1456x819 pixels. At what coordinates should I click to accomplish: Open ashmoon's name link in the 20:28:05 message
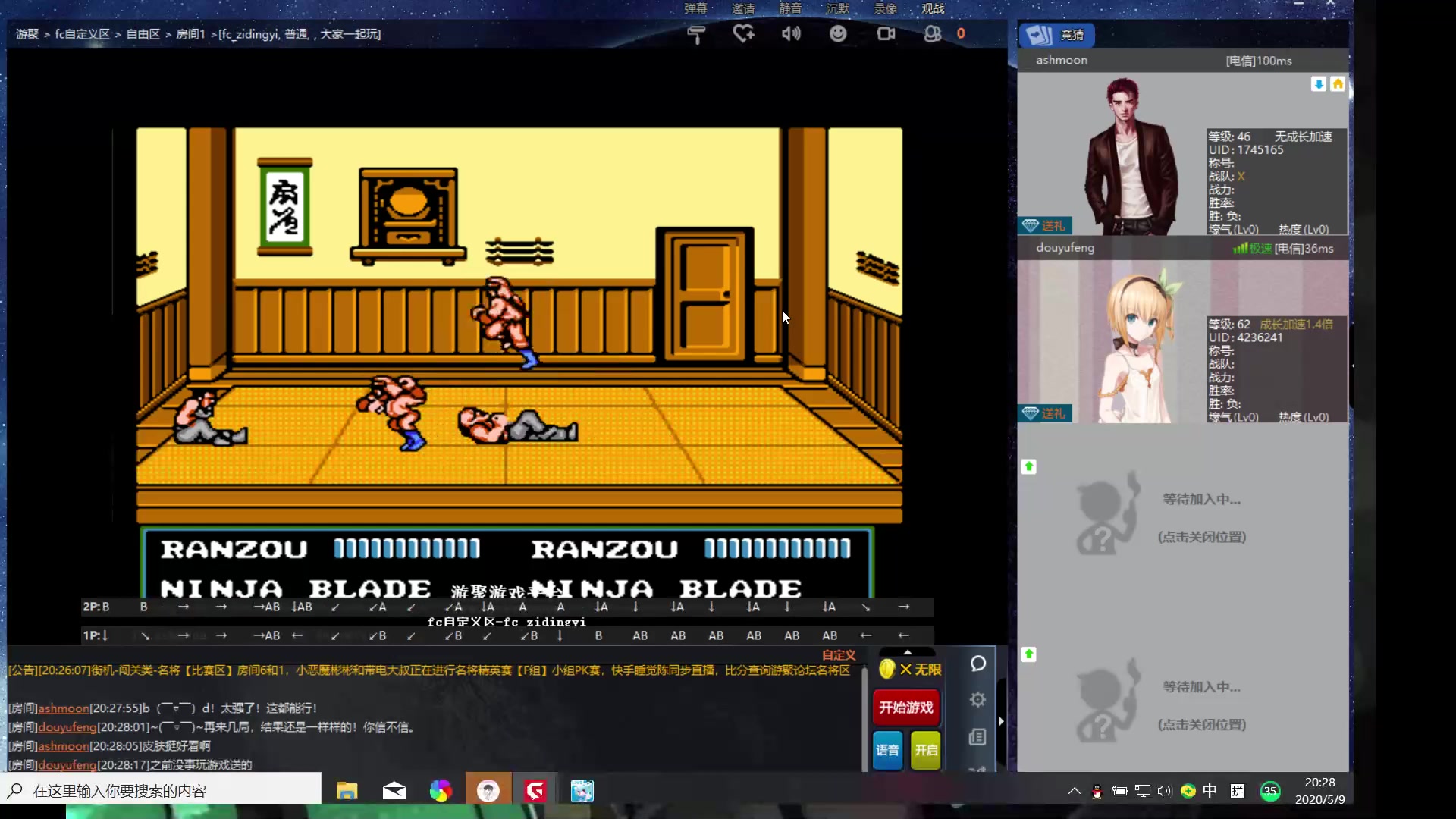(64, 746)
